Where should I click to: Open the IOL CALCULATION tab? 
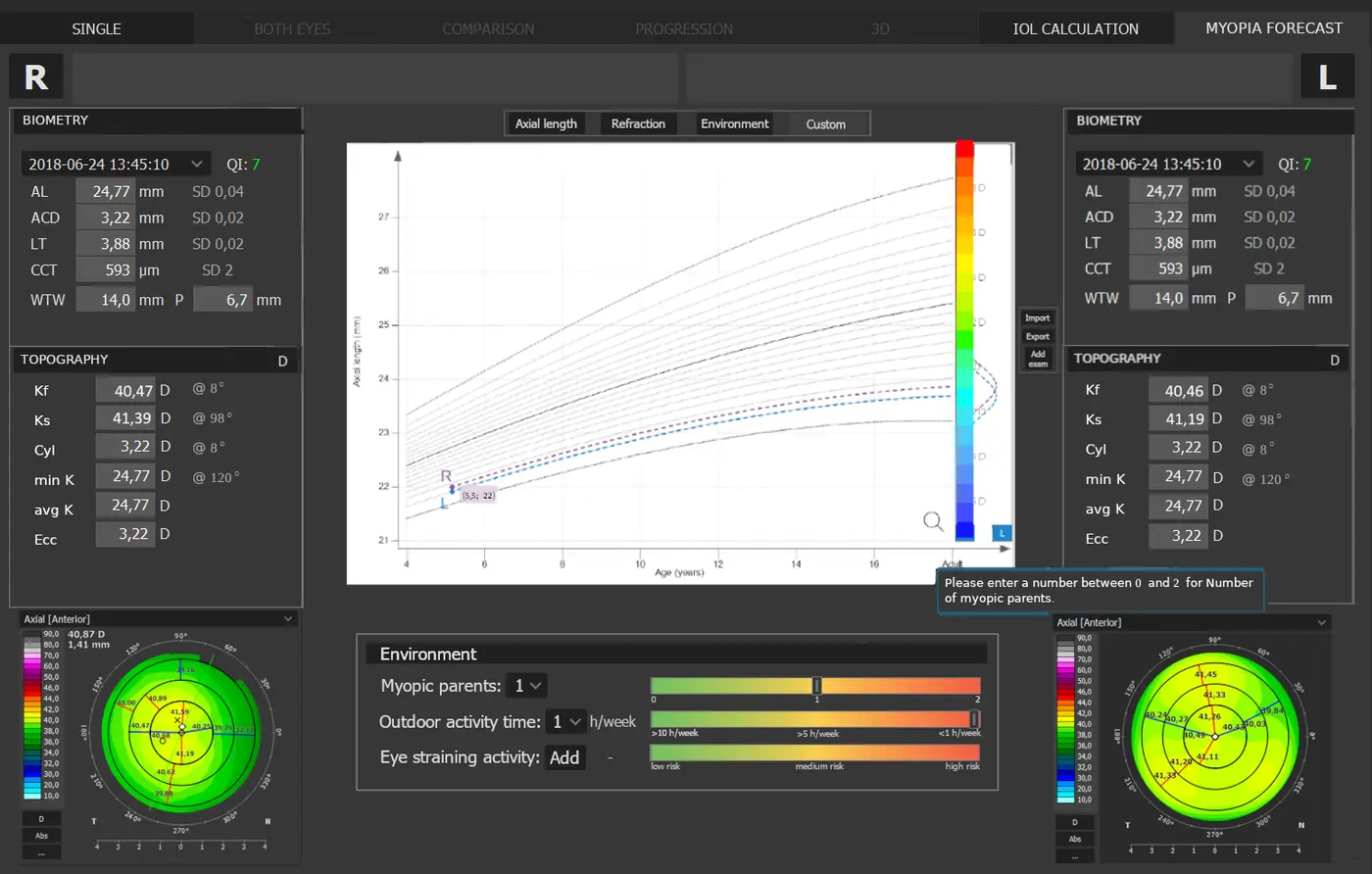pyautogui.click(x=1075, y=28)
